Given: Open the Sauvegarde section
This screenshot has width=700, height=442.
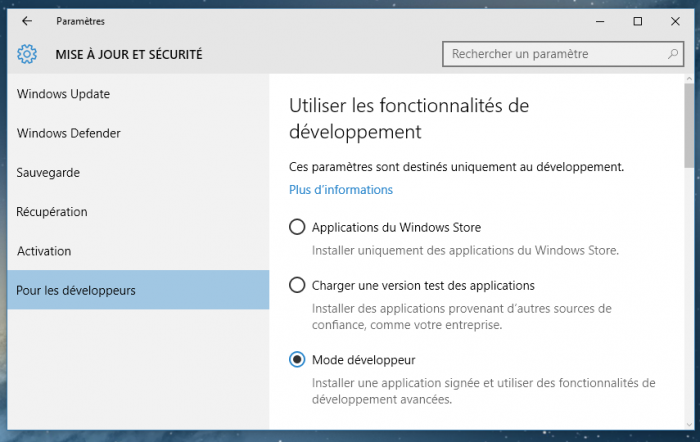Looking at the screenshot, I should click(48, 172).
